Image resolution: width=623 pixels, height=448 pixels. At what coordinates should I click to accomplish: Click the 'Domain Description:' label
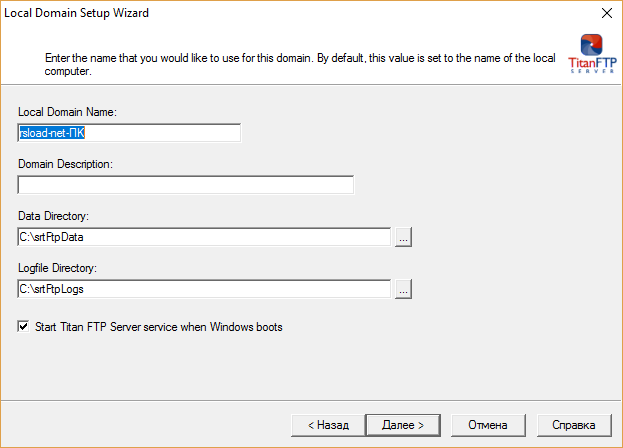pyautogui.click(x=65, y=163)
